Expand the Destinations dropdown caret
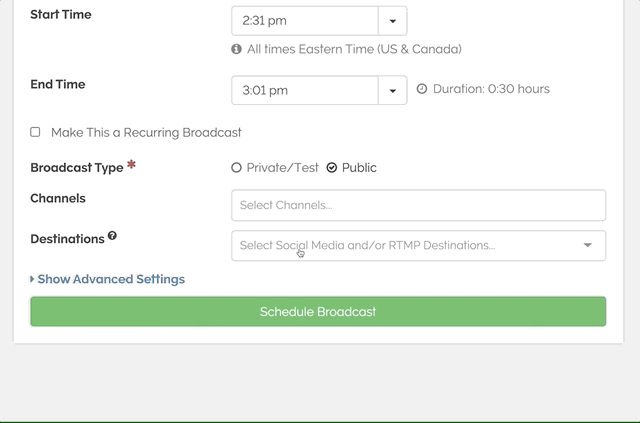 [x=587, y=245]
